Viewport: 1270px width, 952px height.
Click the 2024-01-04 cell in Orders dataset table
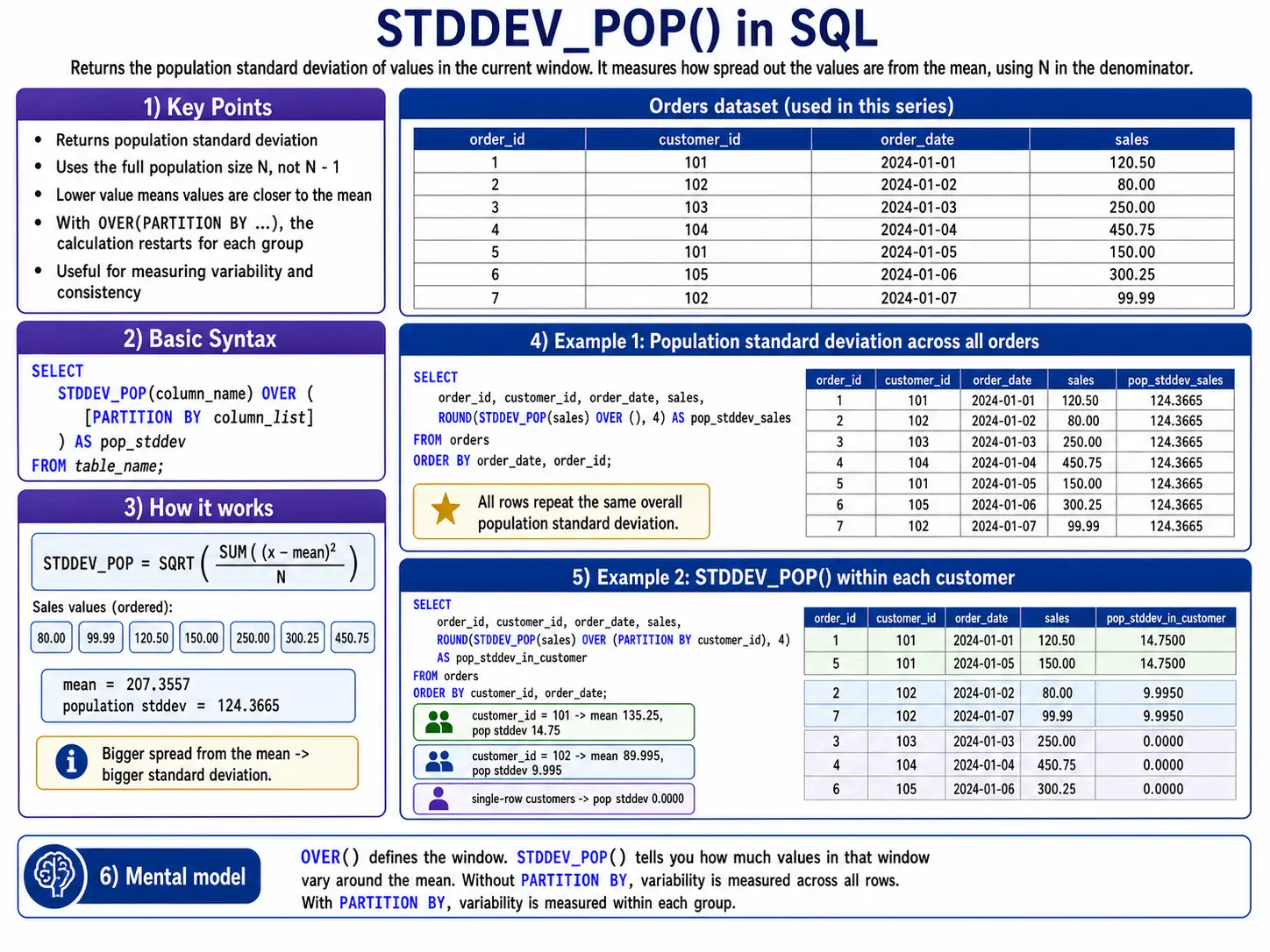click(919, 230)
